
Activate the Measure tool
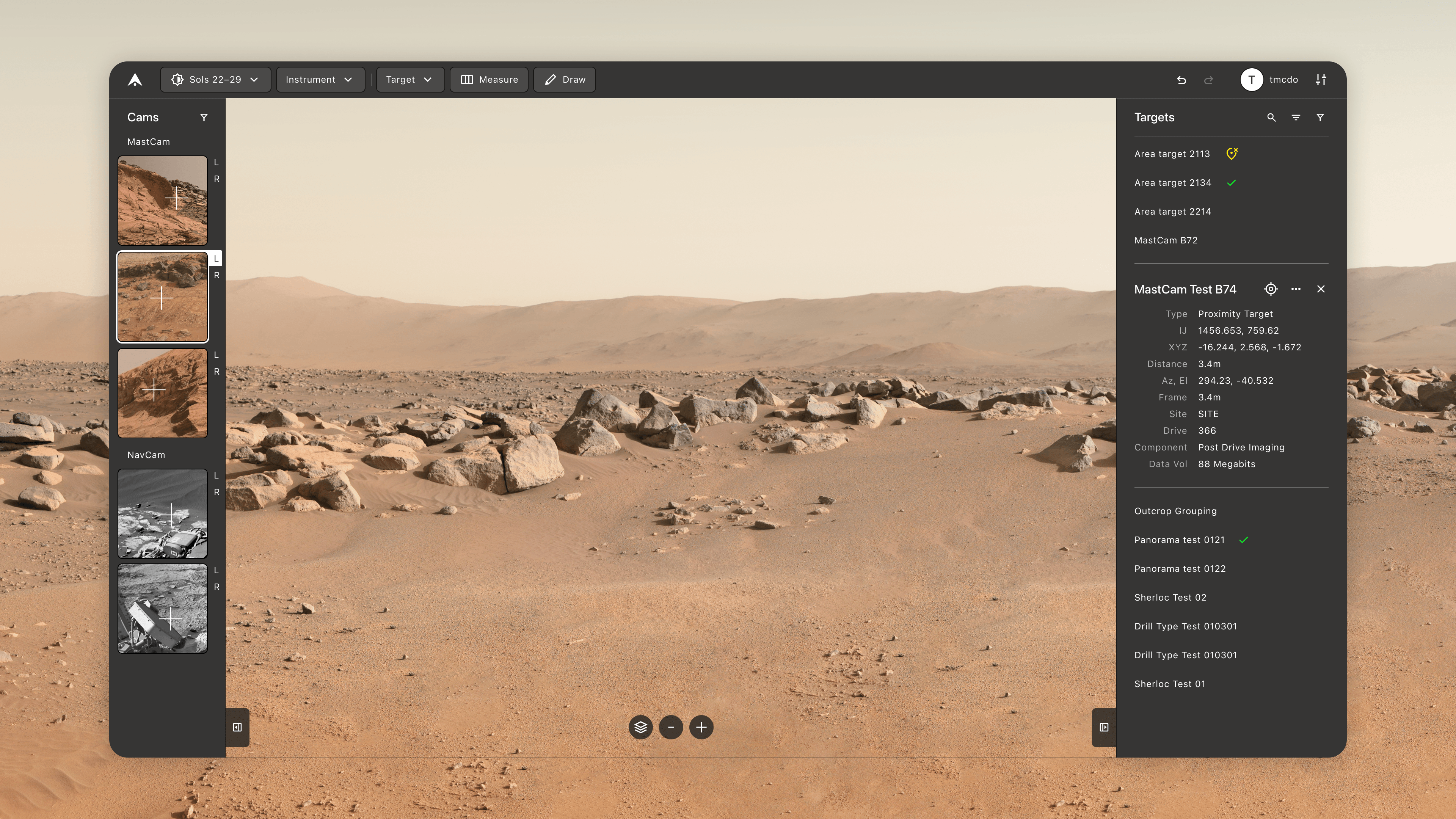[x=489, y=80]
